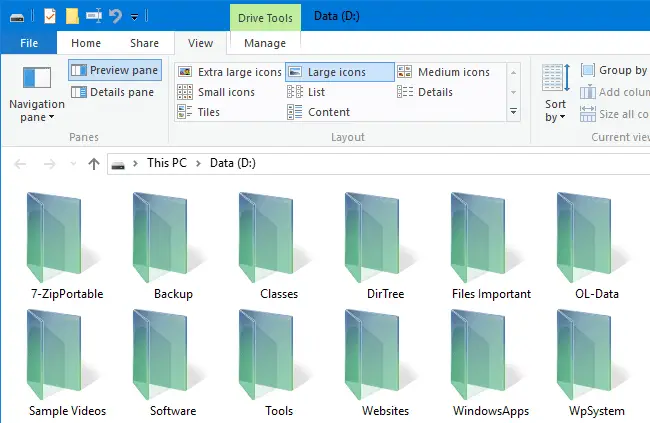Click the Properties checkmark icon in quick access toolbar
The width and height of the screenshot is (650, 423).
50,17
